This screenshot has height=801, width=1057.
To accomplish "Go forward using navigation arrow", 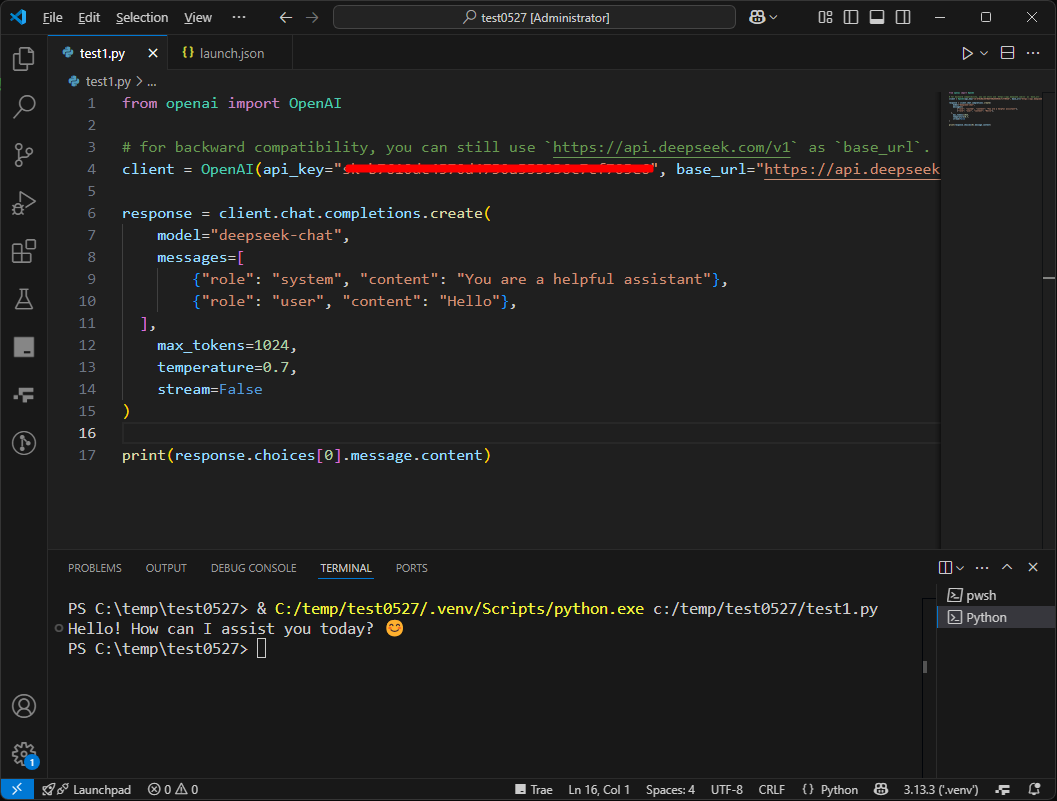I will (x=311, y=18).
